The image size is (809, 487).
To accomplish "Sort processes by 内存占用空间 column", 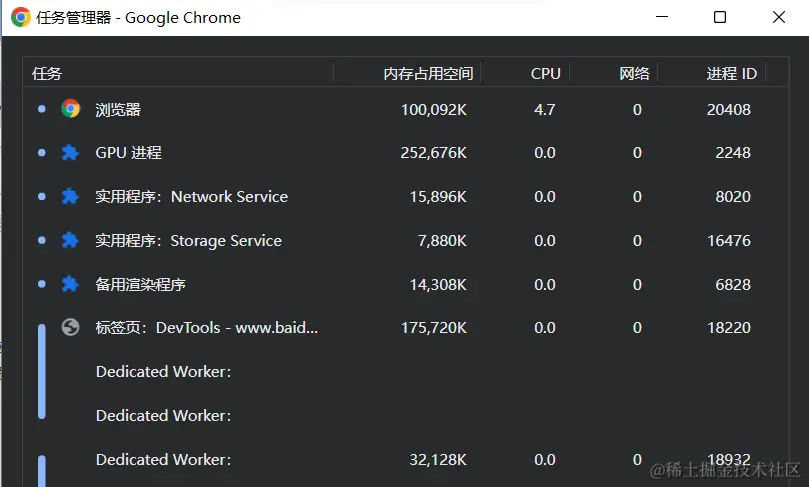I will tap(428, 73).
